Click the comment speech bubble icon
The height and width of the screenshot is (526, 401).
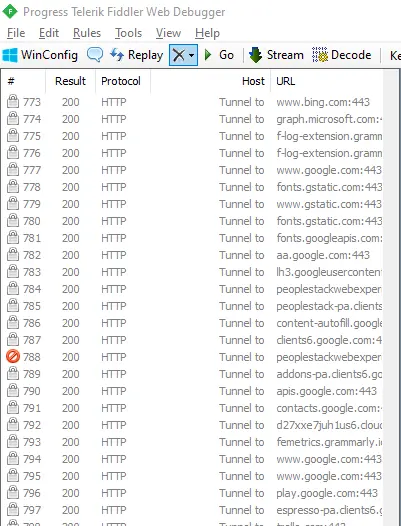pyautogui.click(x=95, y=55)
